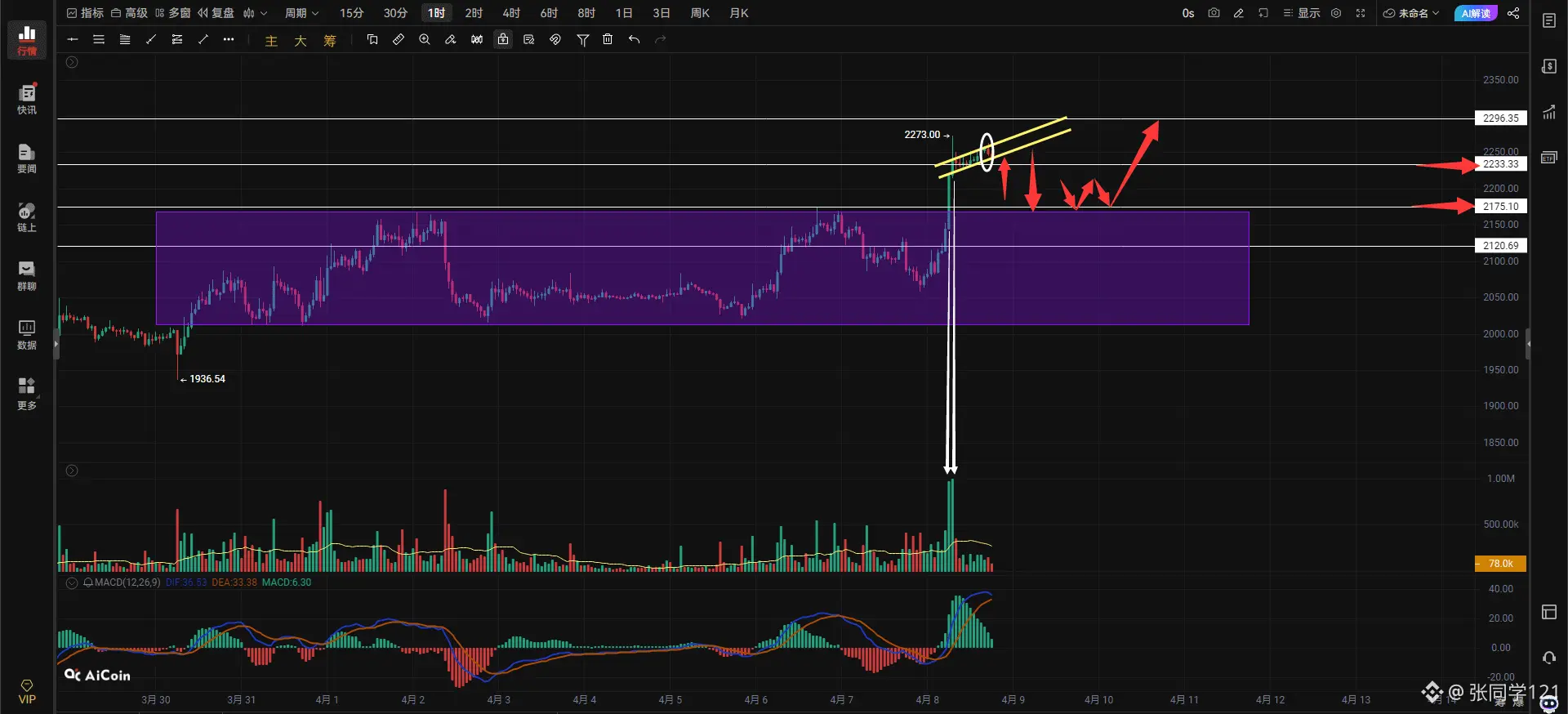
Task: Select the trend line drawing tool
Action: point(151,39)
